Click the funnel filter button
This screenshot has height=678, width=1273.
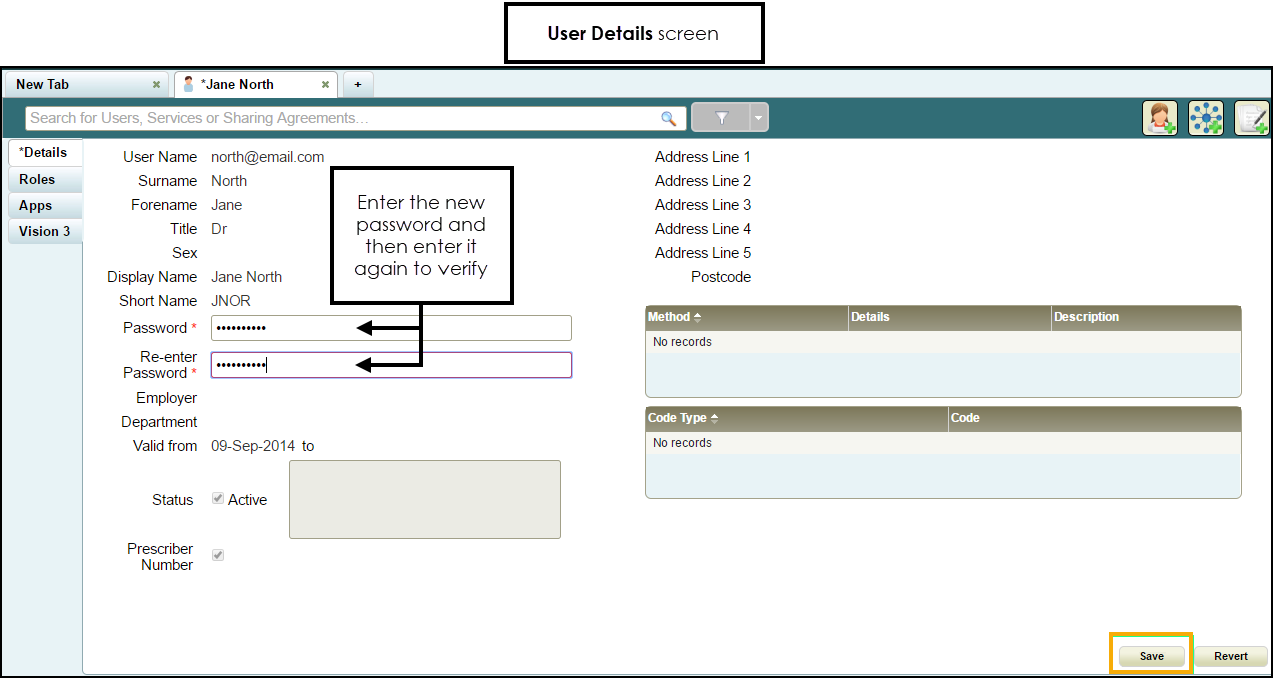721,118
